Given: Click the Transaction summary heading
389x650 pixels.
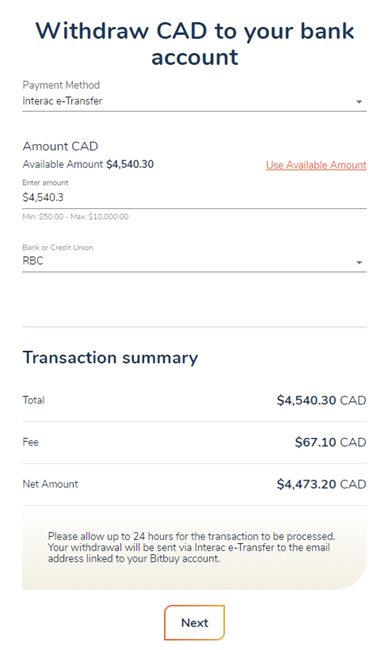Looking at the screenshot, I should [110, 357].
